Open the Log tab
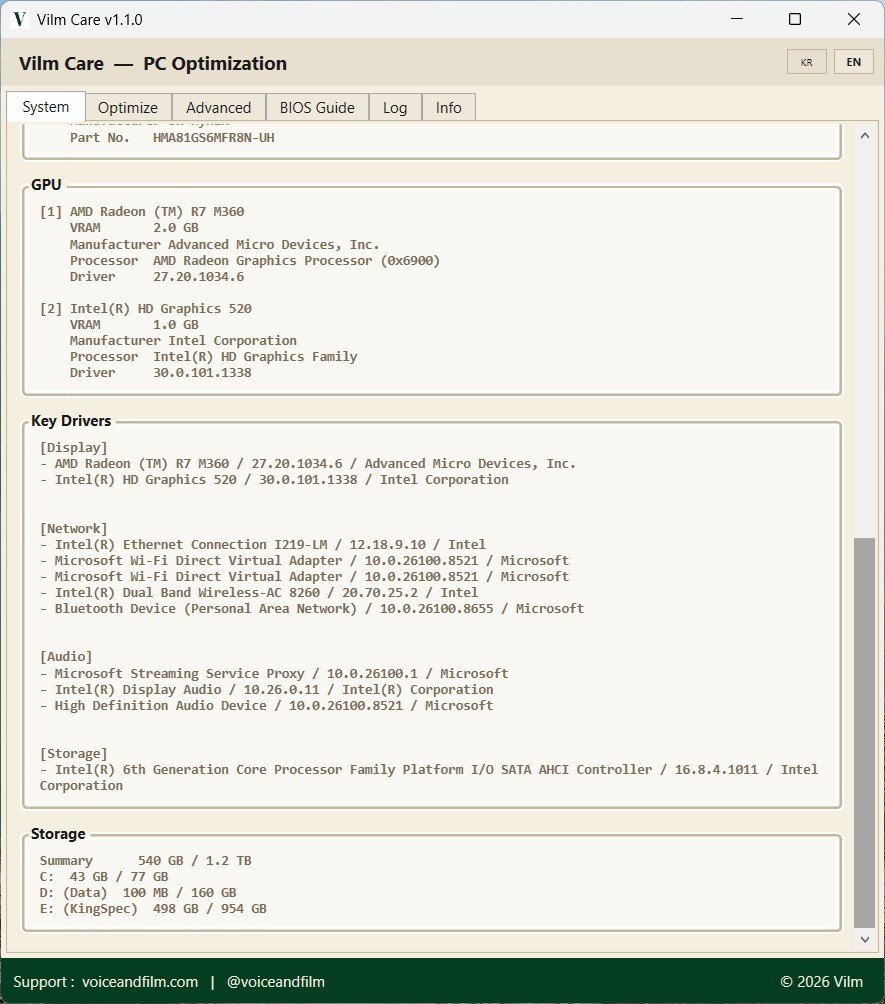 pos(395,108)
